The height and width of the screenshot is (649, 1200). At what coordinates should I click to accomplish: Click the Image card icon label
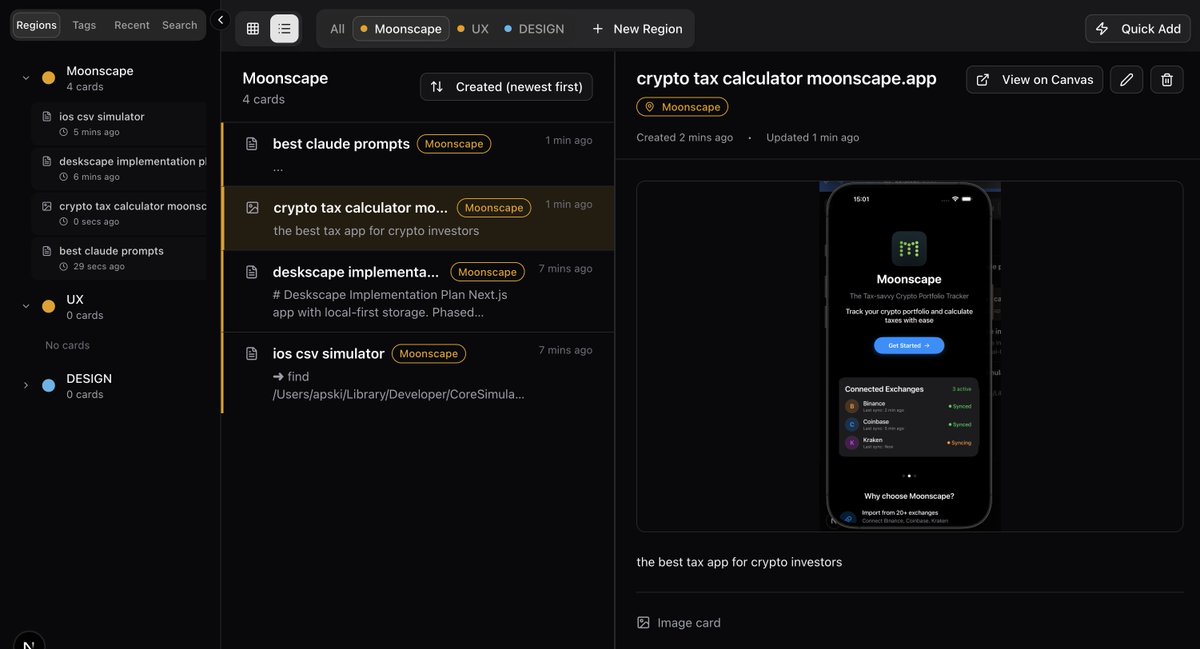click(x=679, y=623)
